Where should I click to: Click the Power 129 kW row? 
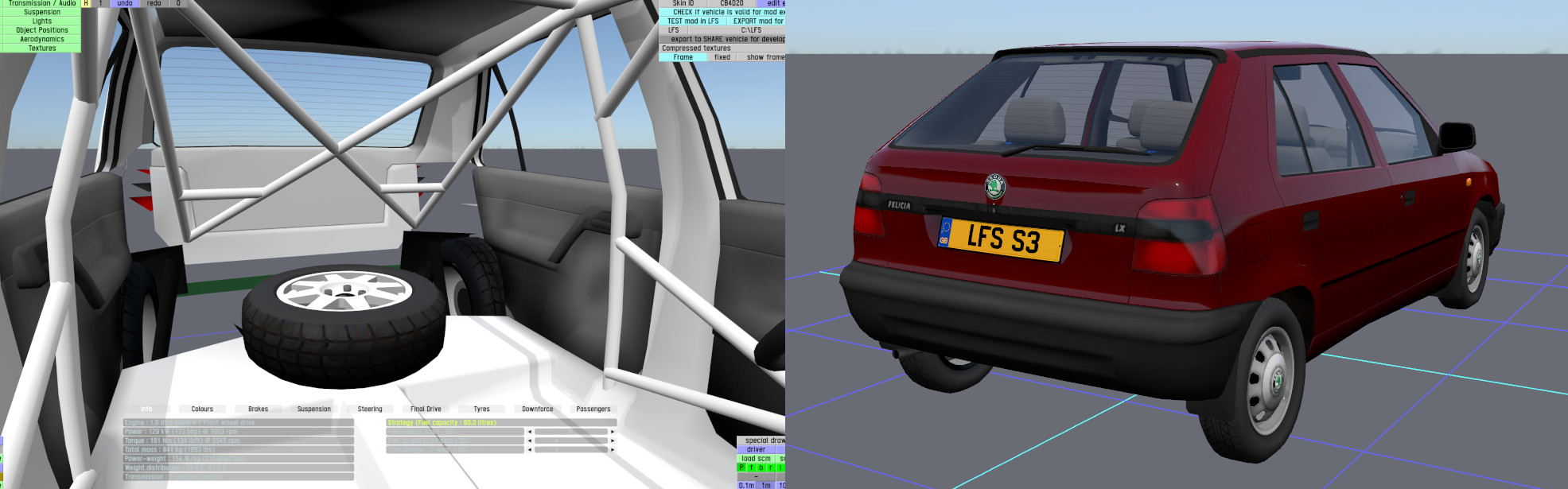pyautogui.click(x=239, y=432)
